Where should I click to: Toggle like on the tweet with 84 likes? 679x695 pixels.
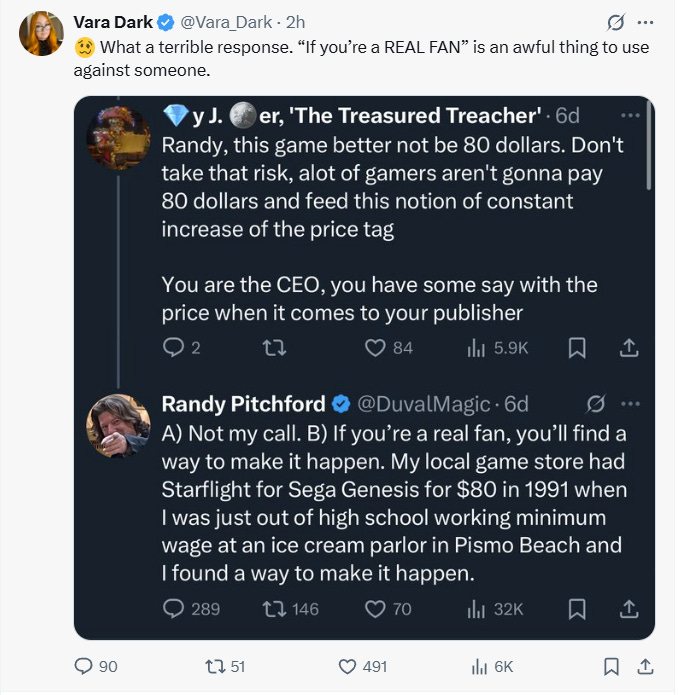tap(389, 348)
